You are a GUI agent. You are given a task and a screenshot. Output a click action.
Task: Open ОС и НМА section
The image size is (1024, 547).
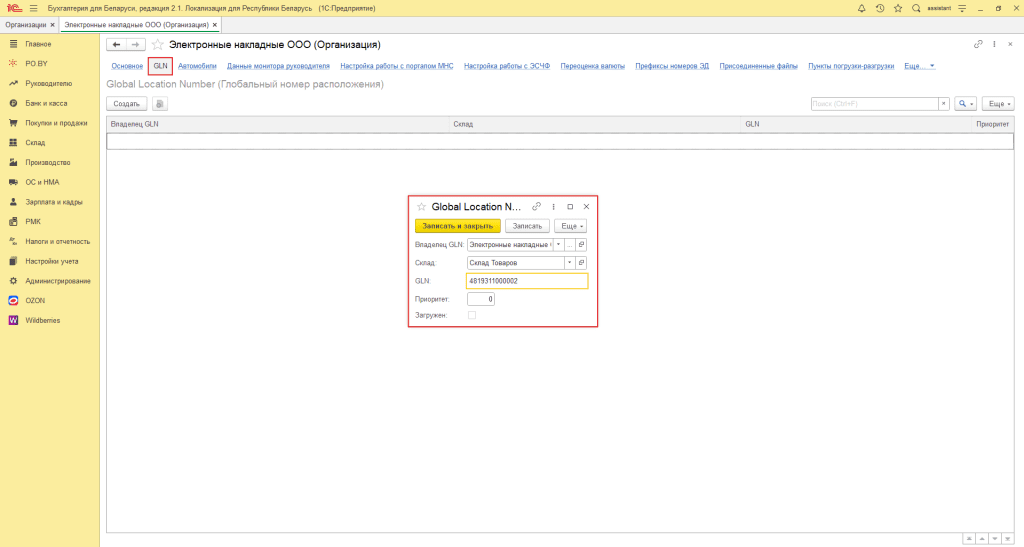pos(42,182)
